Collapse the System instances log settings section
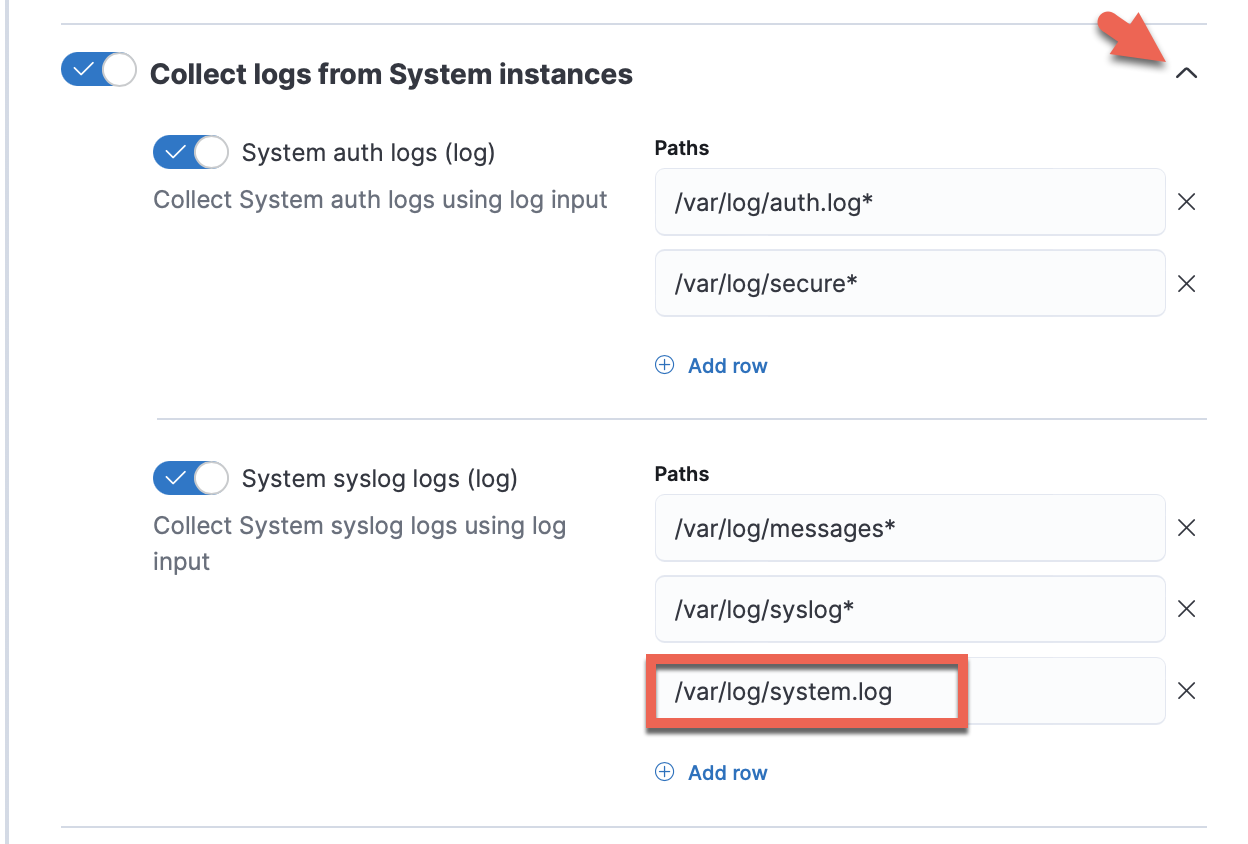The image size is (1248, 844). tap(1187, 73)
